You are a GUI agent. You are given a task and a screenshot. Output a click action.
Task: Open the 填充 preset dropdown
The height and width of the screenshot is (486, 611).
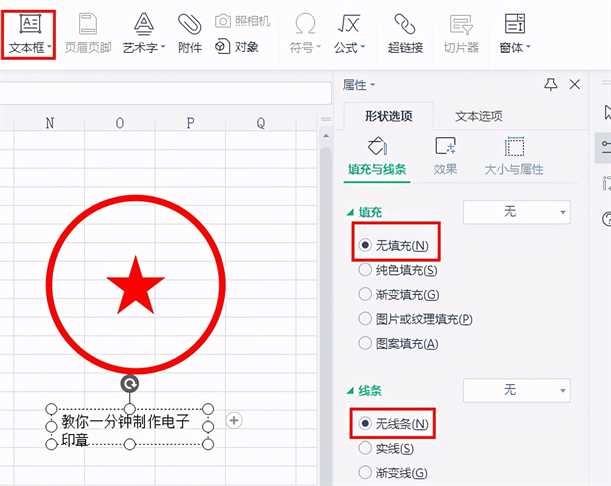pyautogui.click(x=516, y=211)
